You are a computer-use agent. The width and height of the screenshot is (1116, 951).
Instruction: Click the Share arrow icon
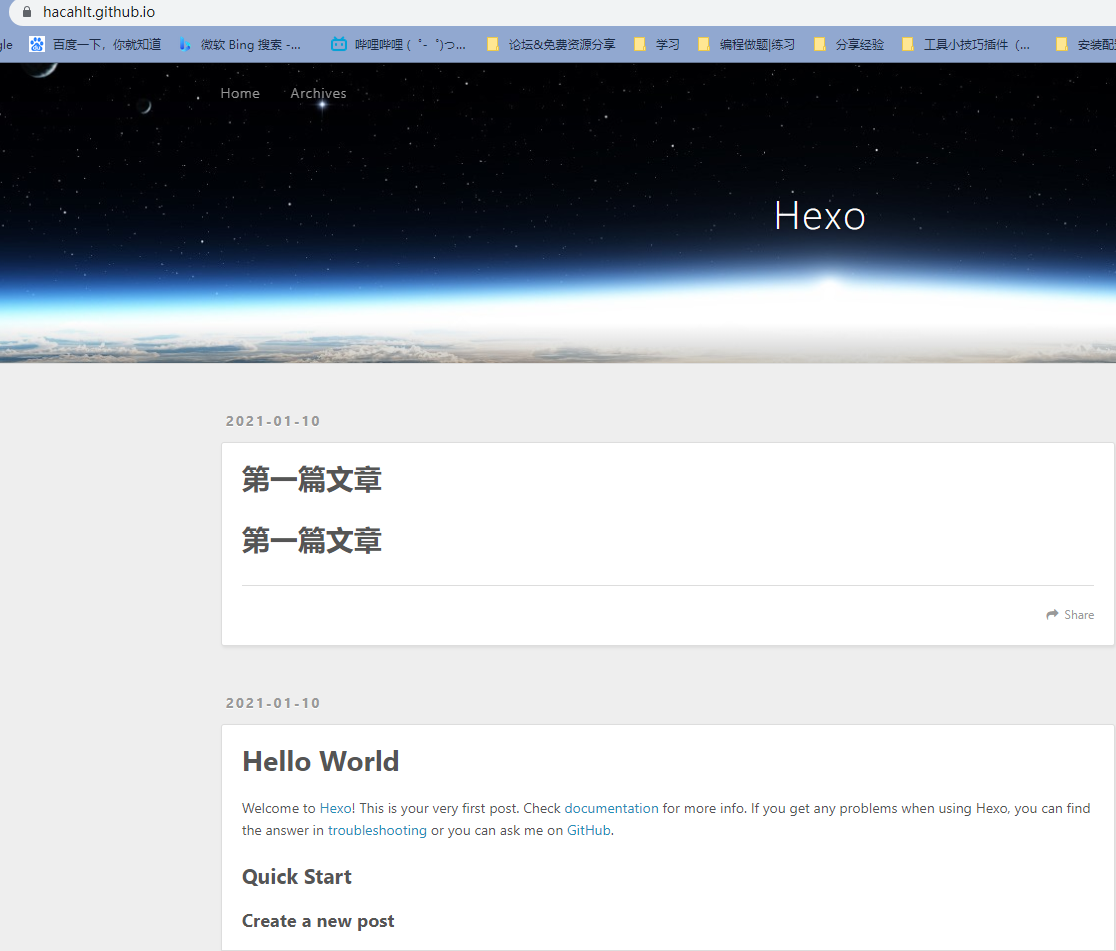click(x=1052, y=614)
